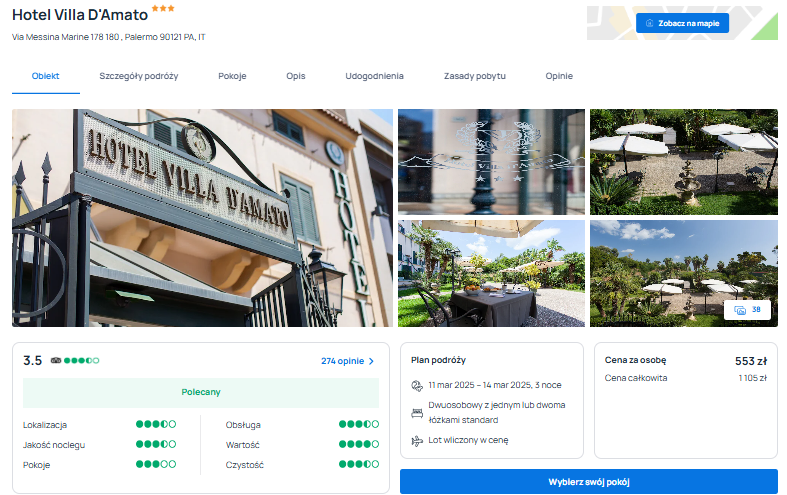This screenshot has height=495, width=787.
Task: Open the glass door logo photo
Action: [x=491, y=162]
